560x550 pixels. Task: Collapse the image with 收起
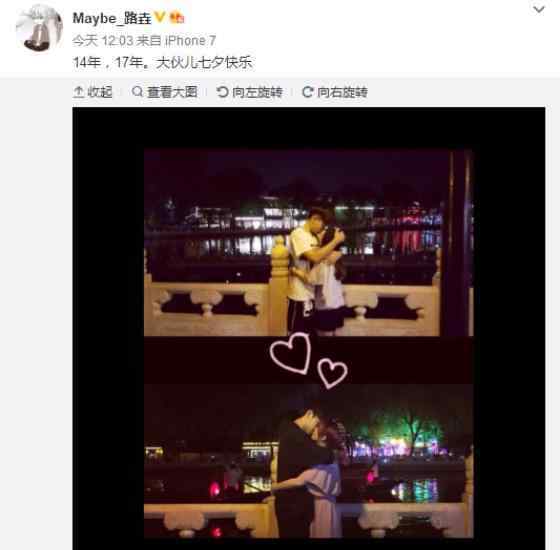point(93,92)
